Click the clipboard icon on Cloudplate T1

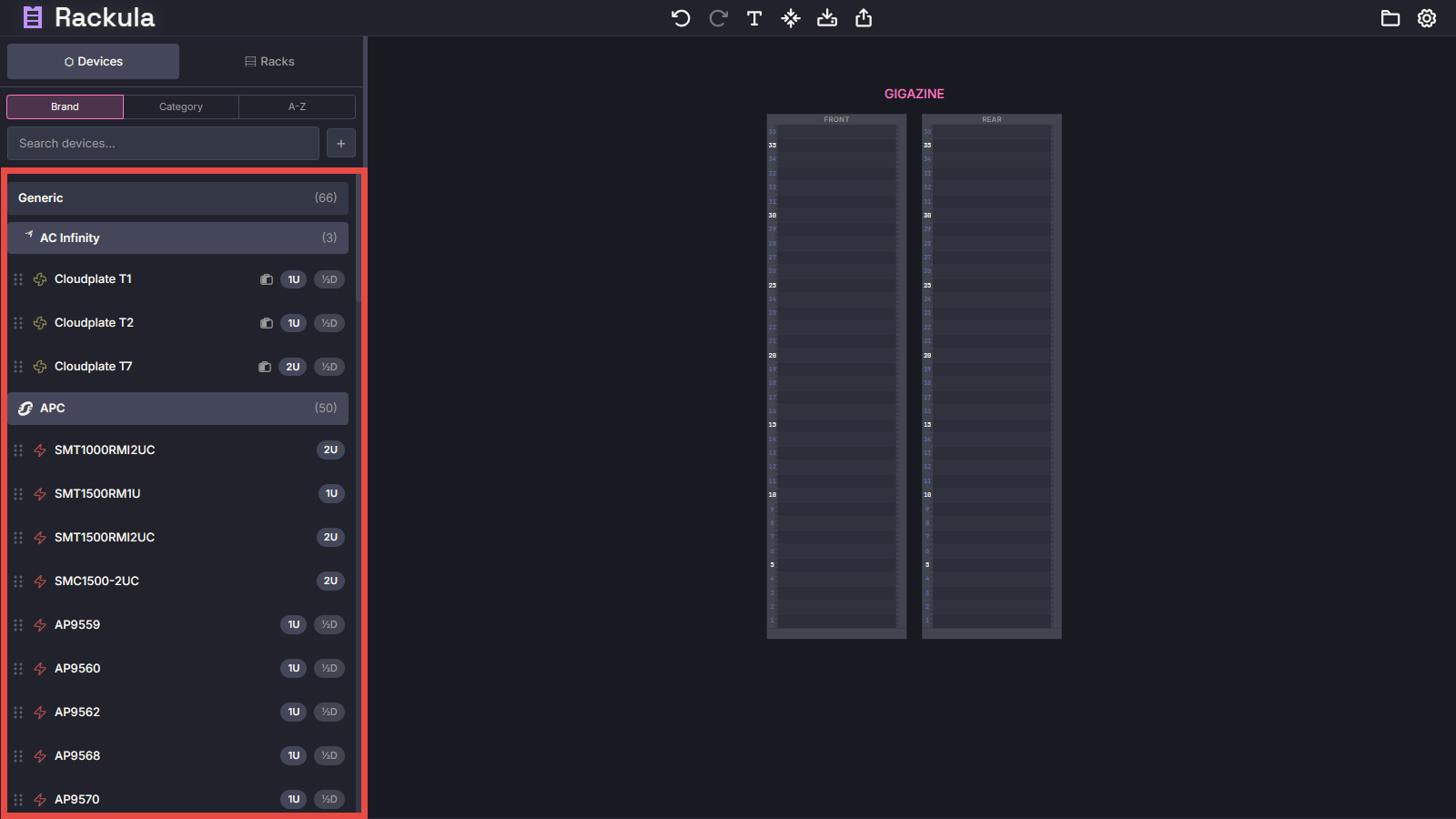tap(266, 279)
